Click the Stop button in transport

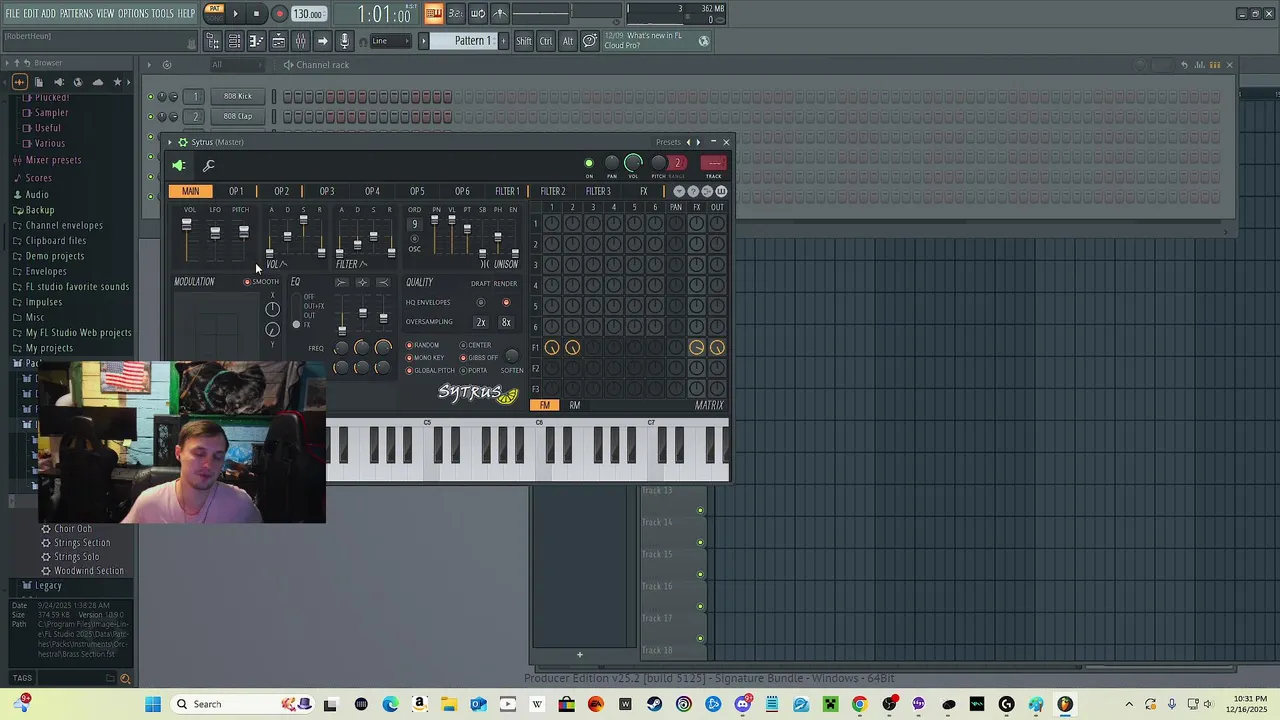[x=256, y=14]
